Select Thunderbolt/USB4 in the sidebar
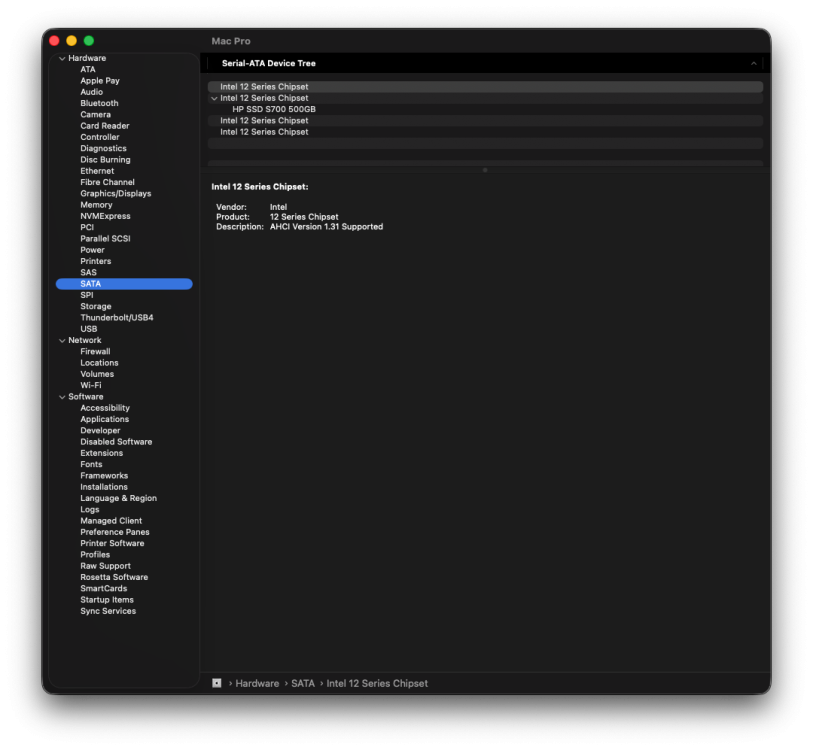The width and height of the screenshot is (813, 750). coord(117,317)
